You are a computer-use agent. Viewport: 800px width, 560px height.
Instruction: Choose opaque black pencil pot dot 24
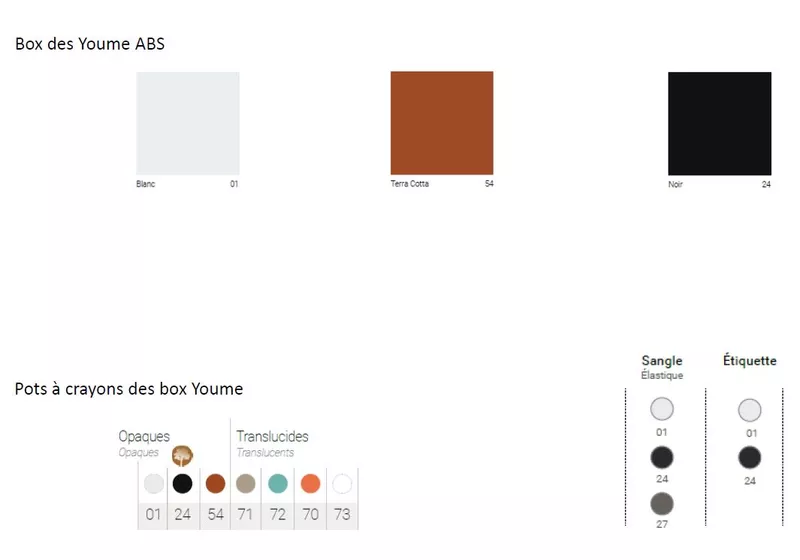182,484
